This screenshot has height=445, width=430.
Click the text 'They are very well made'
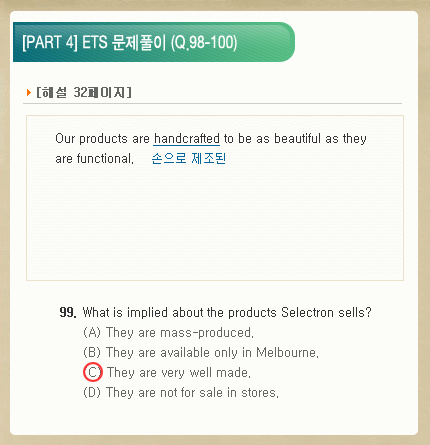(x=179, y=372)
